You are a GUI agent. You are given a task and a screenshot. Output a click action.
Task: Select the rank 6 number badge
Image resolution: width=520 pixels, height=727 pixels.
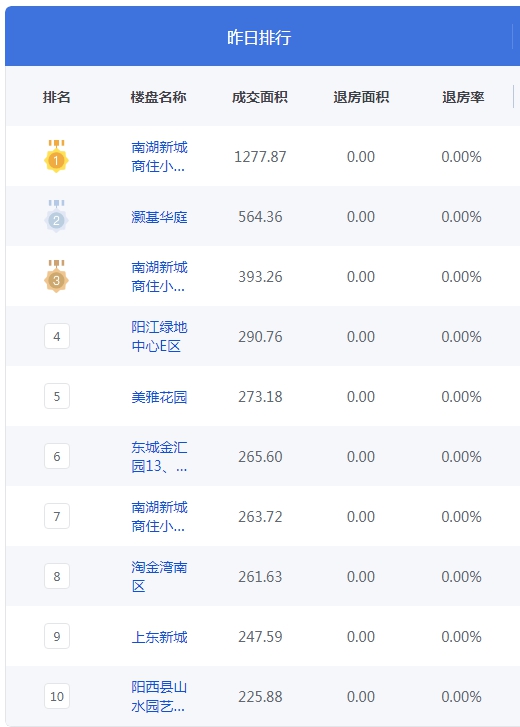[x=57, y=456]
